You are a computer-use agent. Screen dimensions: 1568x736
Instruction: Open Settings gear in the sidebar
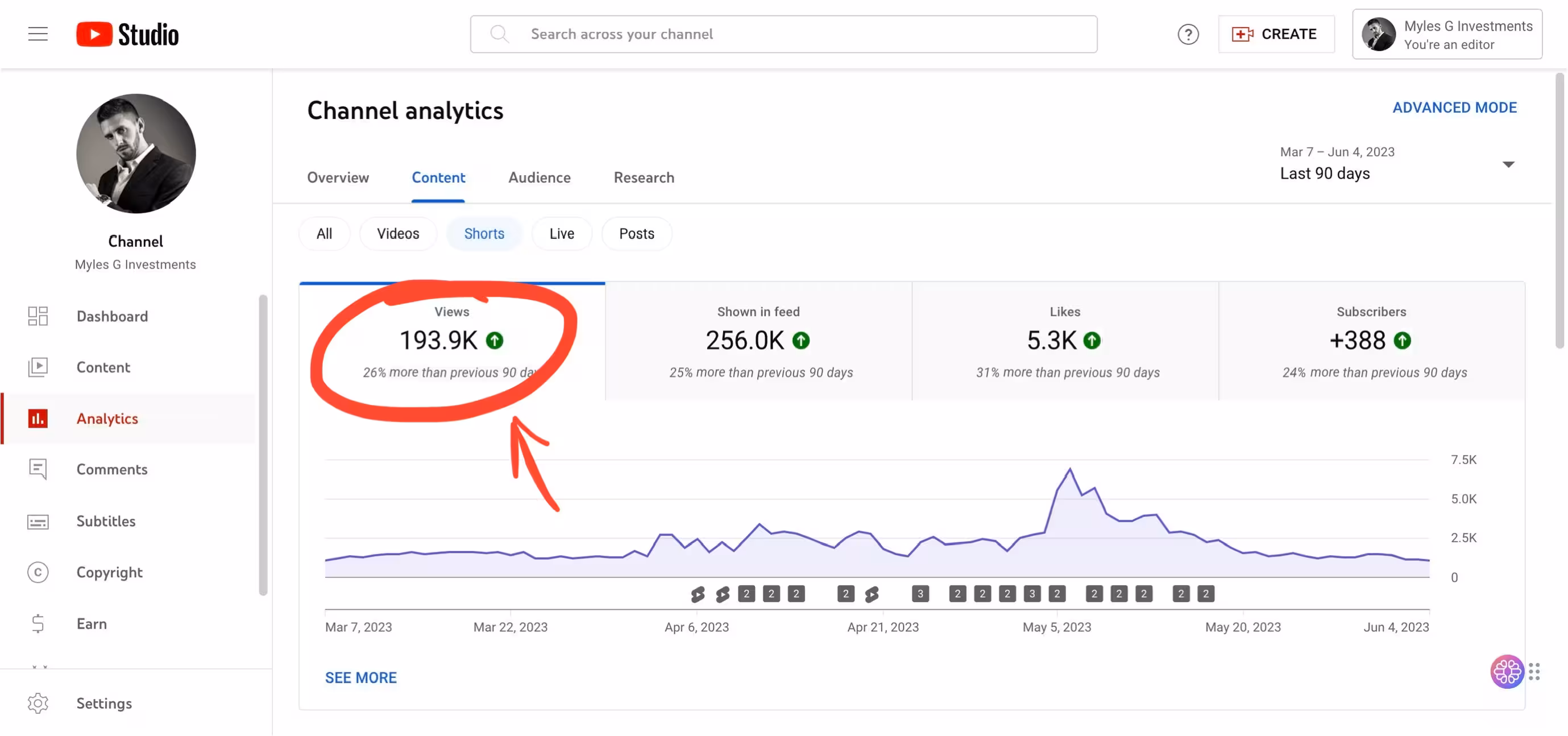(x=38, y=703)
